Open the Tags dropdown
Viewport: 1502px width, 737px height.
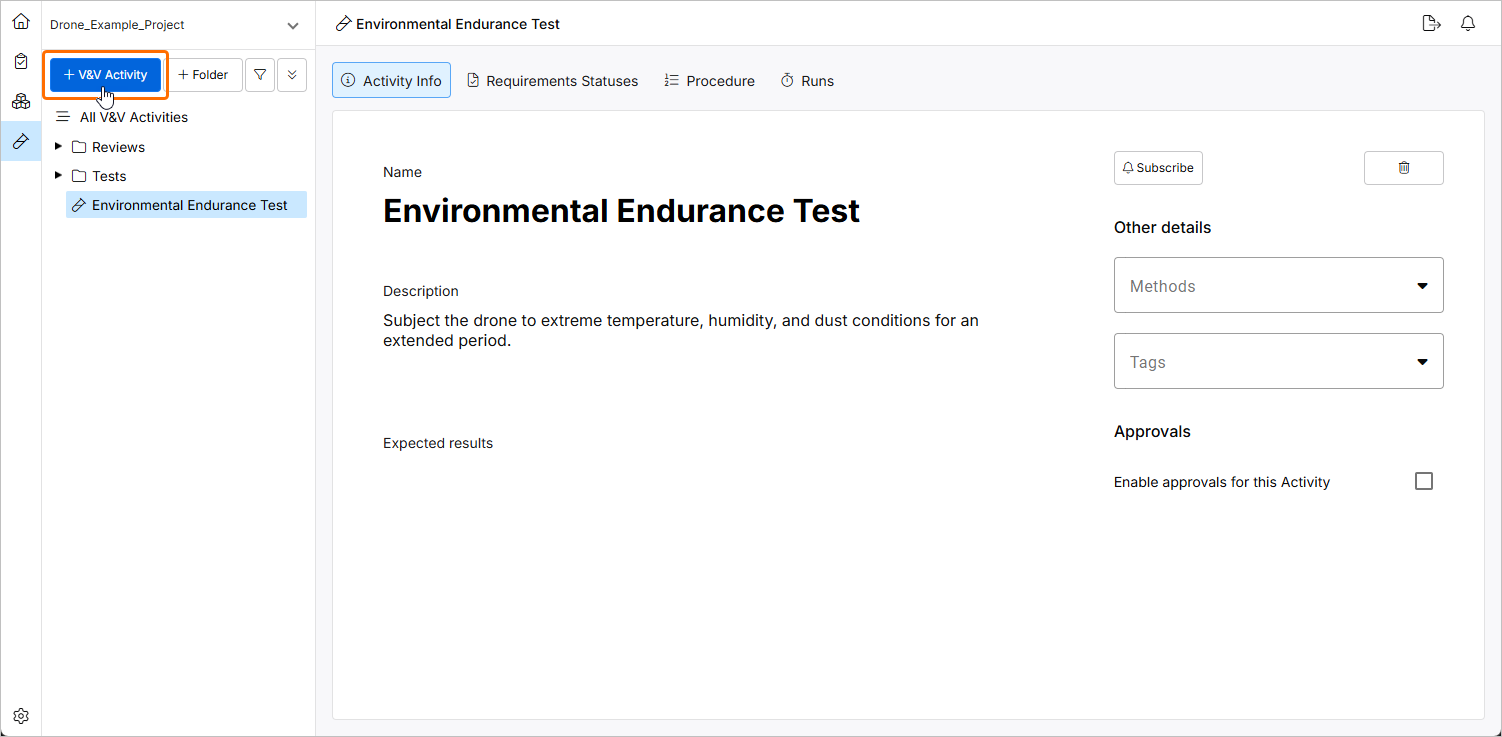(x=1278, y=362)
